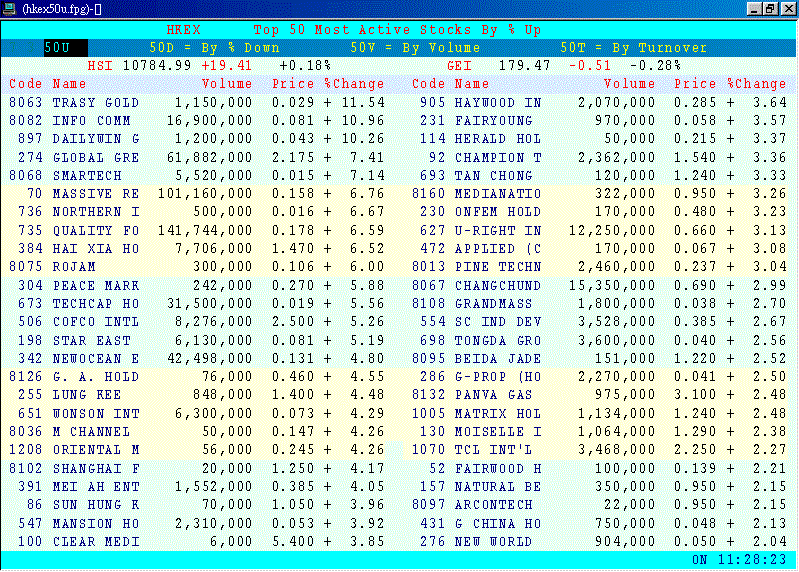The height and width of the screenshot is (572, 799).
Task: Select TCL INT'L stock name
Action: [x=493, y=450]
